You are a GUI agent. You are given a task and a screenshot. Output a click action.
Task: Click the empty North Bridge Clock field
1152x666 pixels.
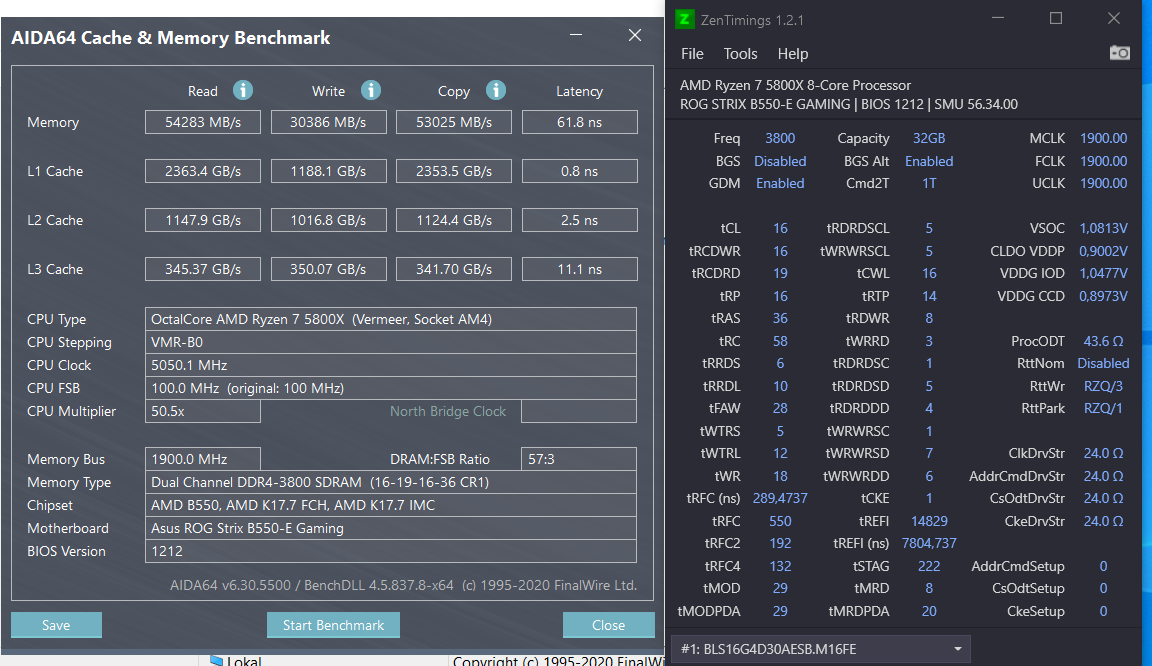point(579,411)
